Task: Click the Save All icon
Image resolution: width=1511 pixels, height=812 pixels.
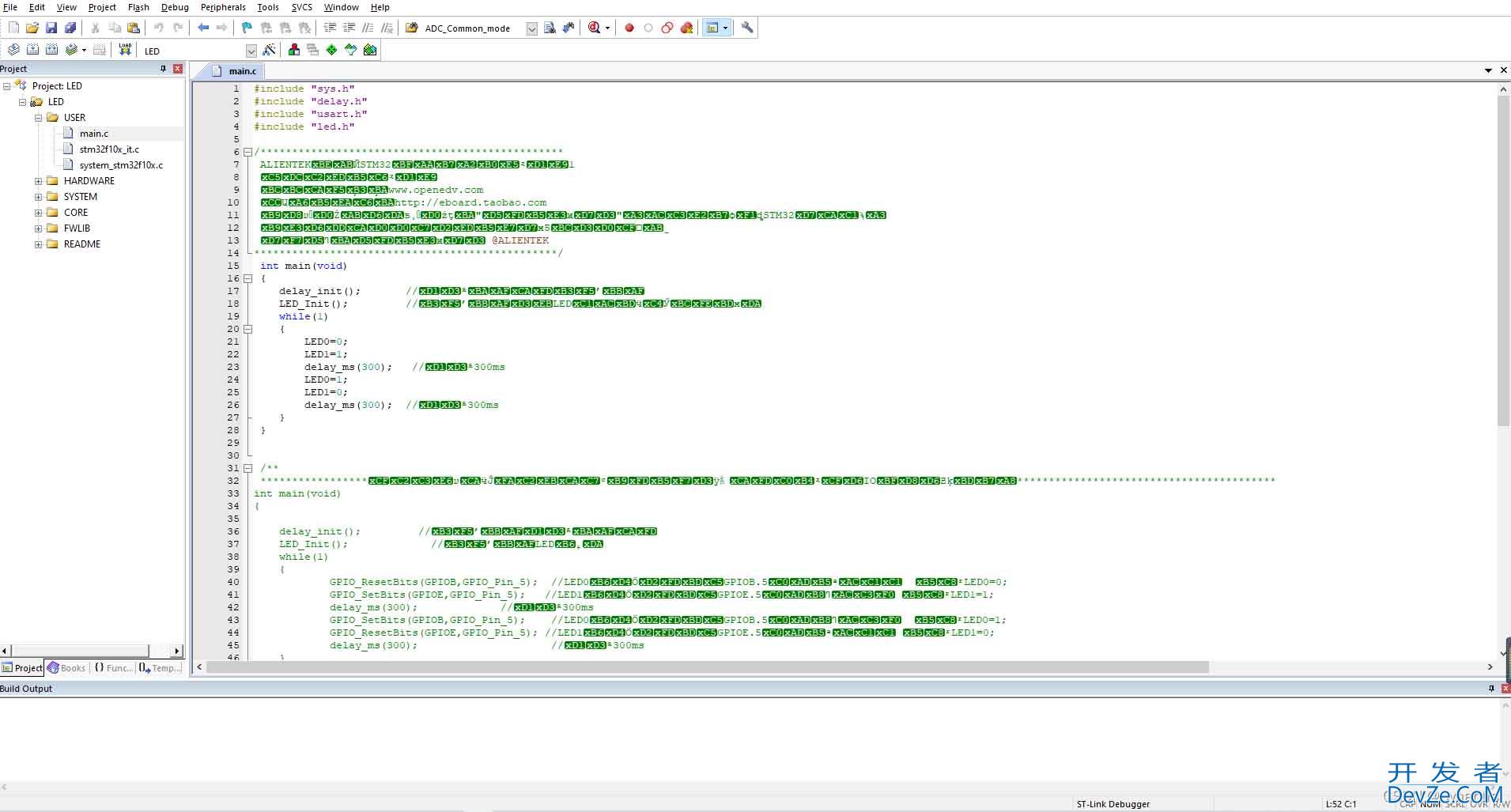Action: (70, 28)
